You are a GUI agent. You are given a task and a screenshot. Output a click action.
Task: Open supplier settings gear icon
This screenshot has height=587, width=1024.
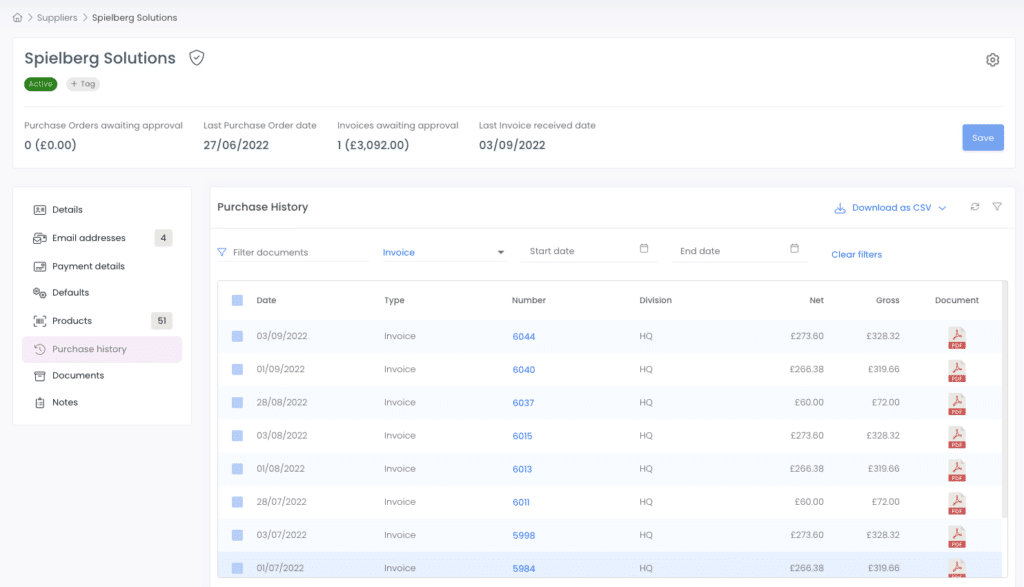tap(992, 60)
